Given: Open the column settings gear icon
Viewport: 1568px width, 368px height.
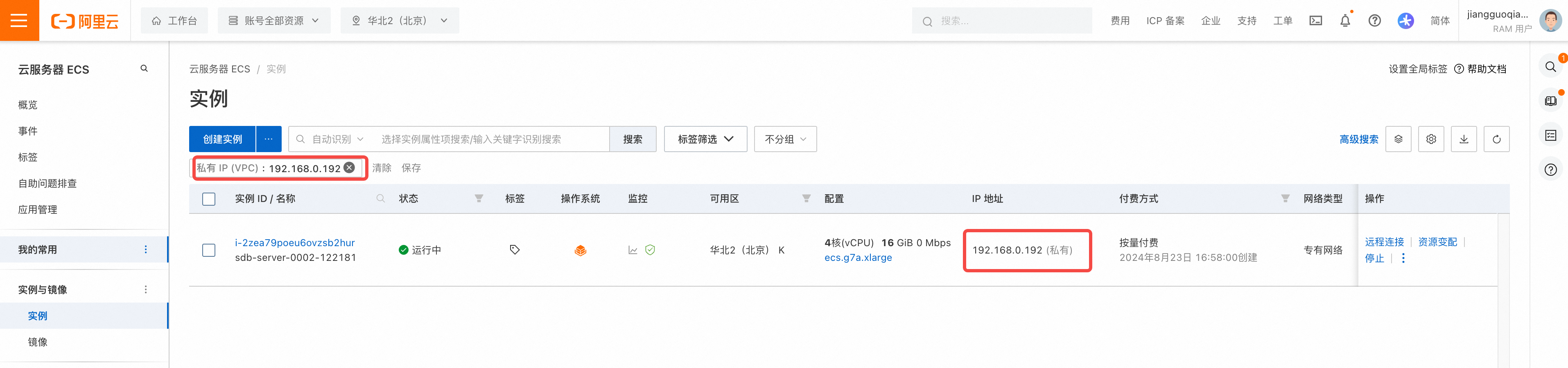Looking at the screenshot, I should click(1431, 139).
